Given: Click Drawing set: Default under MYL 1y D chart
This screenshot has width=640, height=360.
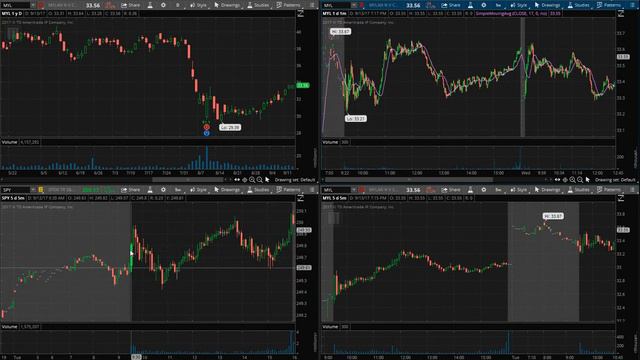Looking at the screenshot, I should pos(295,180).
